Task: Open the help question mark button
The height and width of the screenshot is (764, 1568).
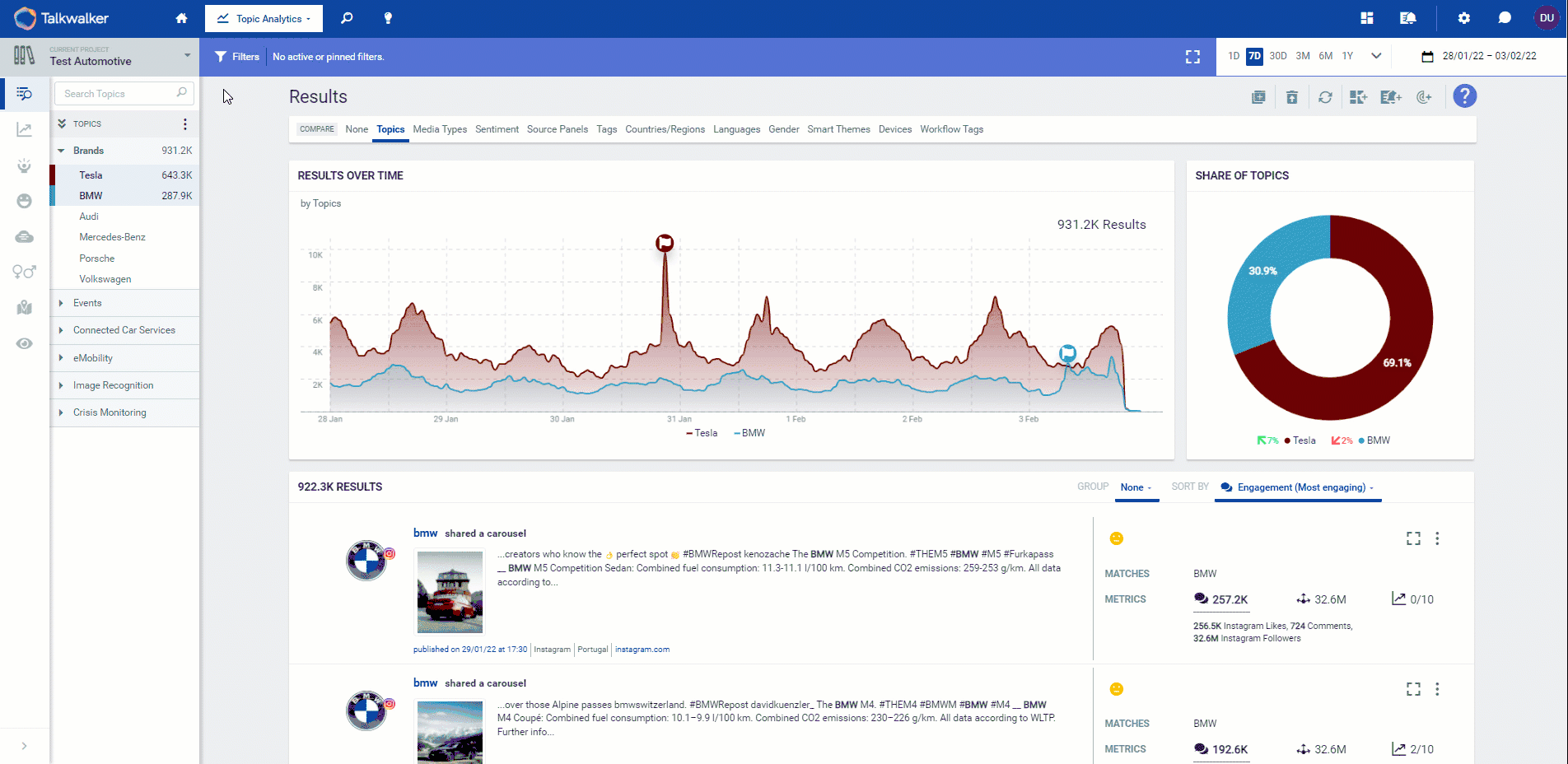Action: click(1465, 96)
